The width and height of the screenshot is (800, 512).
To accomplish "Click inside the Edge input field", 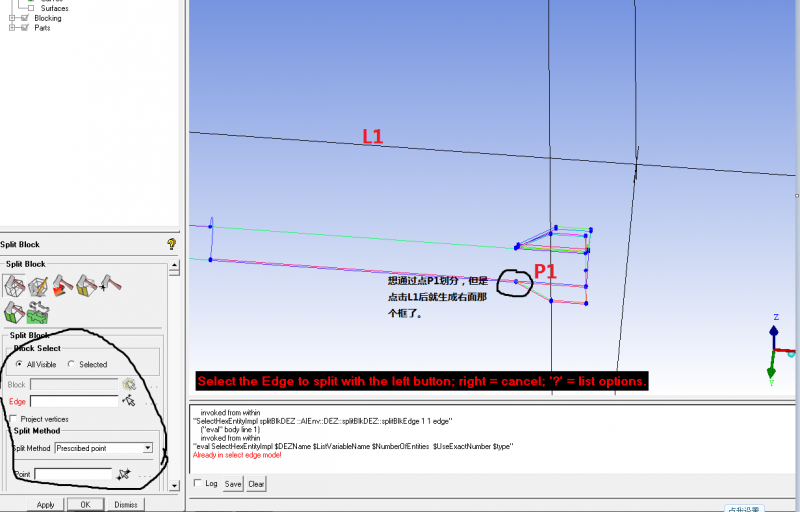I will (x=74, y=401).
